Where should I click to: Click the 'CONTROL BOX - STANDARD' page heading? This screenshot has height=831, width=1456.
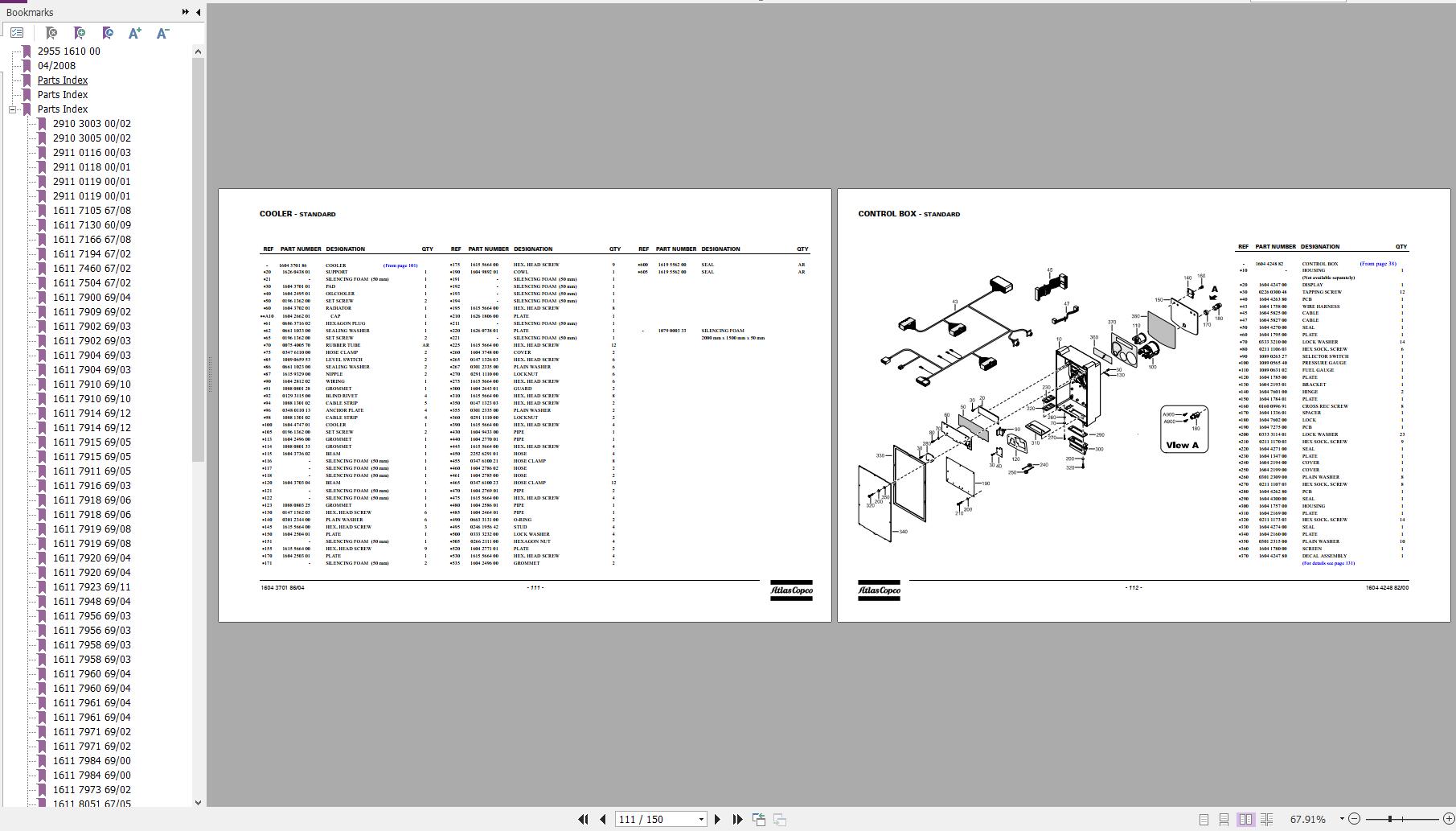pos(908,214)
